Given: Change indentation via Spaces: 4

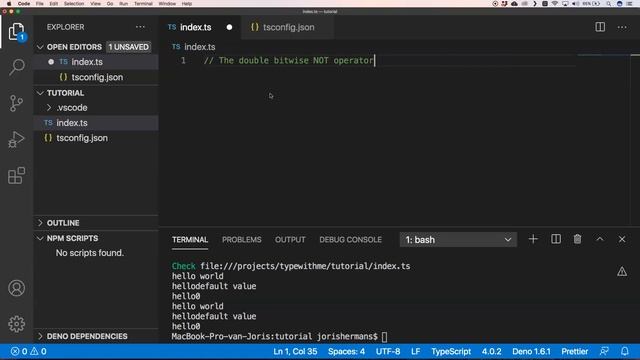Looking at the screenshot, I should [346, 351].
